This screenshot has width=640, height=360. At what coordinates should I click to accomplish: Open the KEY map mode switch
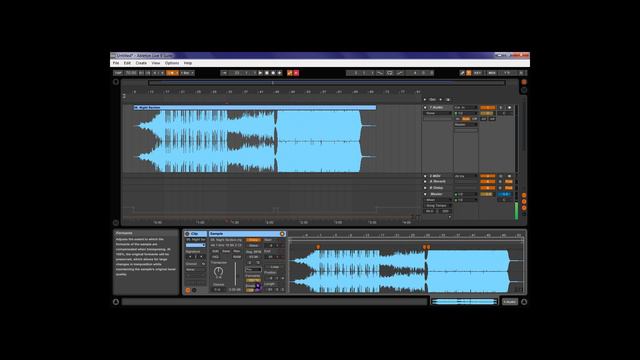click(x=477, y=73)
